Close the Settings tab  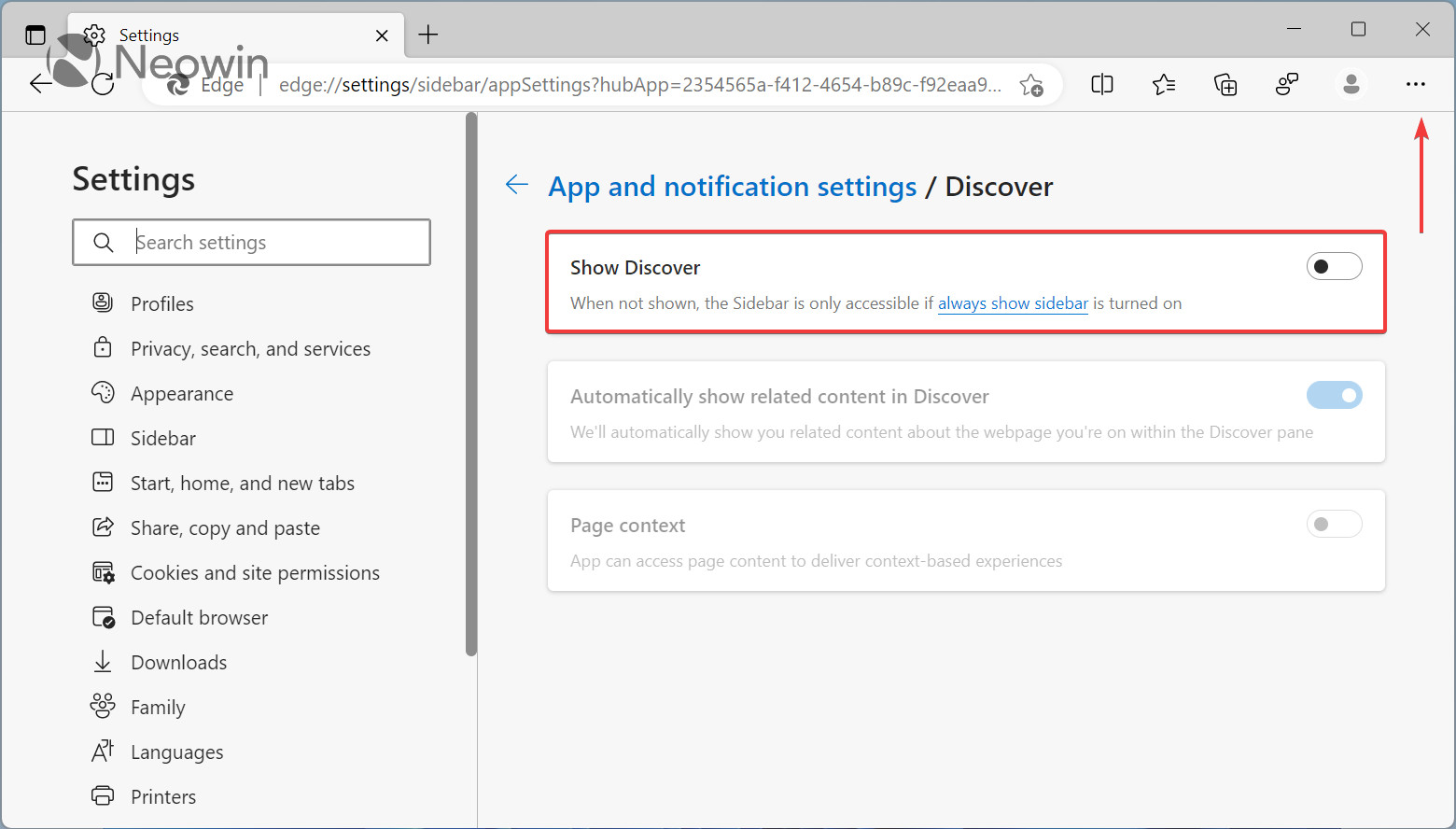tap(382, 35)
